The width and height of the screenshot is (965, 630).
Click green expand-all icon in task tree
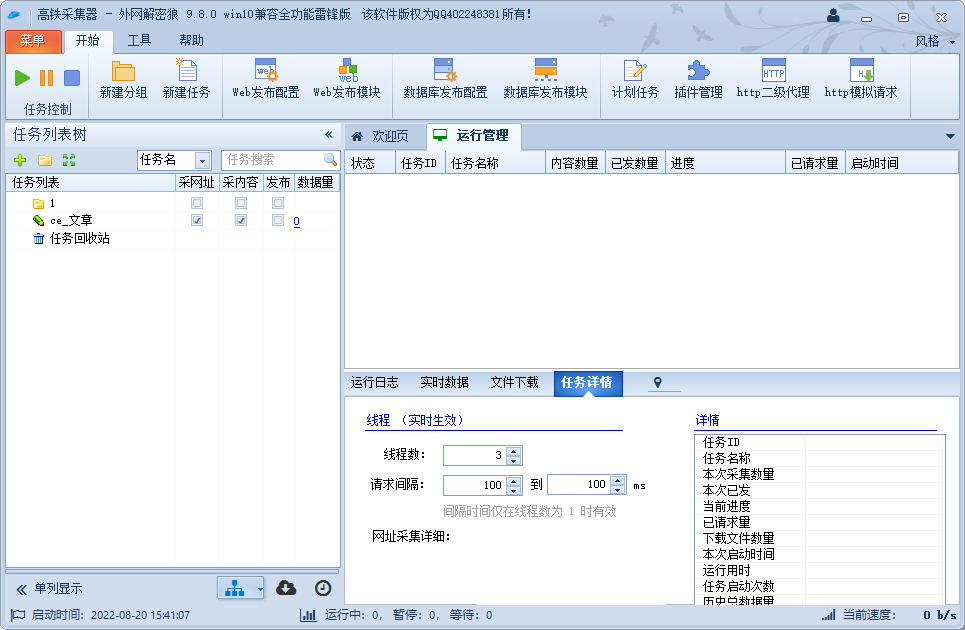69,161
